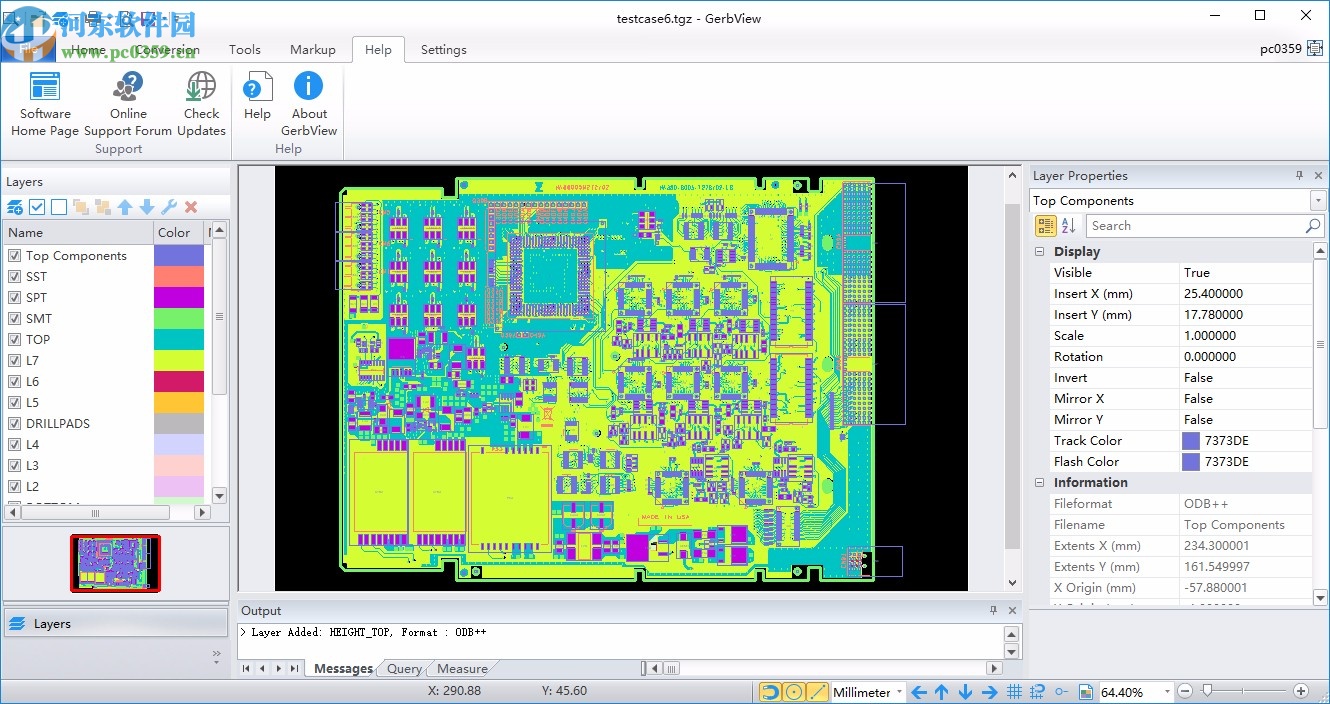1330x704 pixels.
Task: Click the Search field in Layer Properties
Action: [1195, 226]
